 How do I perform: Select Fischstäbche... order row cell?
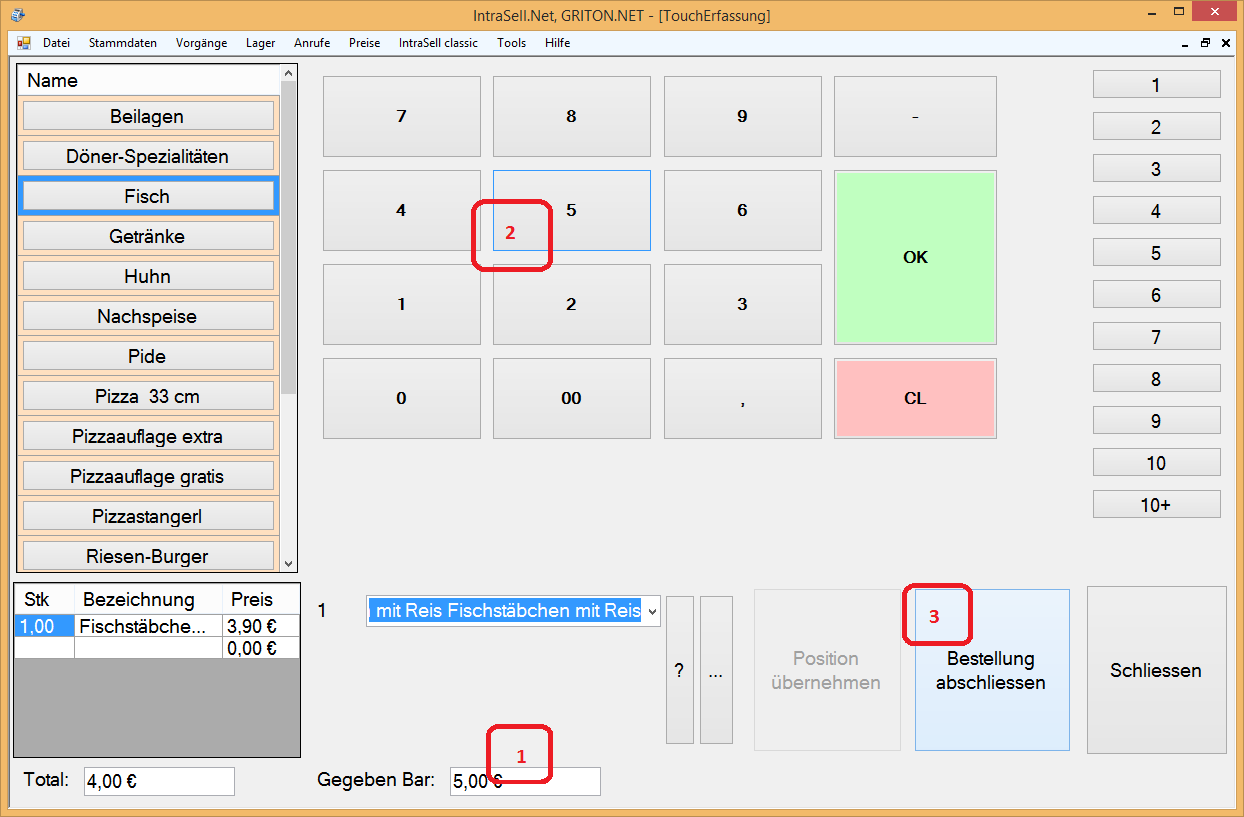pos(148,627)
